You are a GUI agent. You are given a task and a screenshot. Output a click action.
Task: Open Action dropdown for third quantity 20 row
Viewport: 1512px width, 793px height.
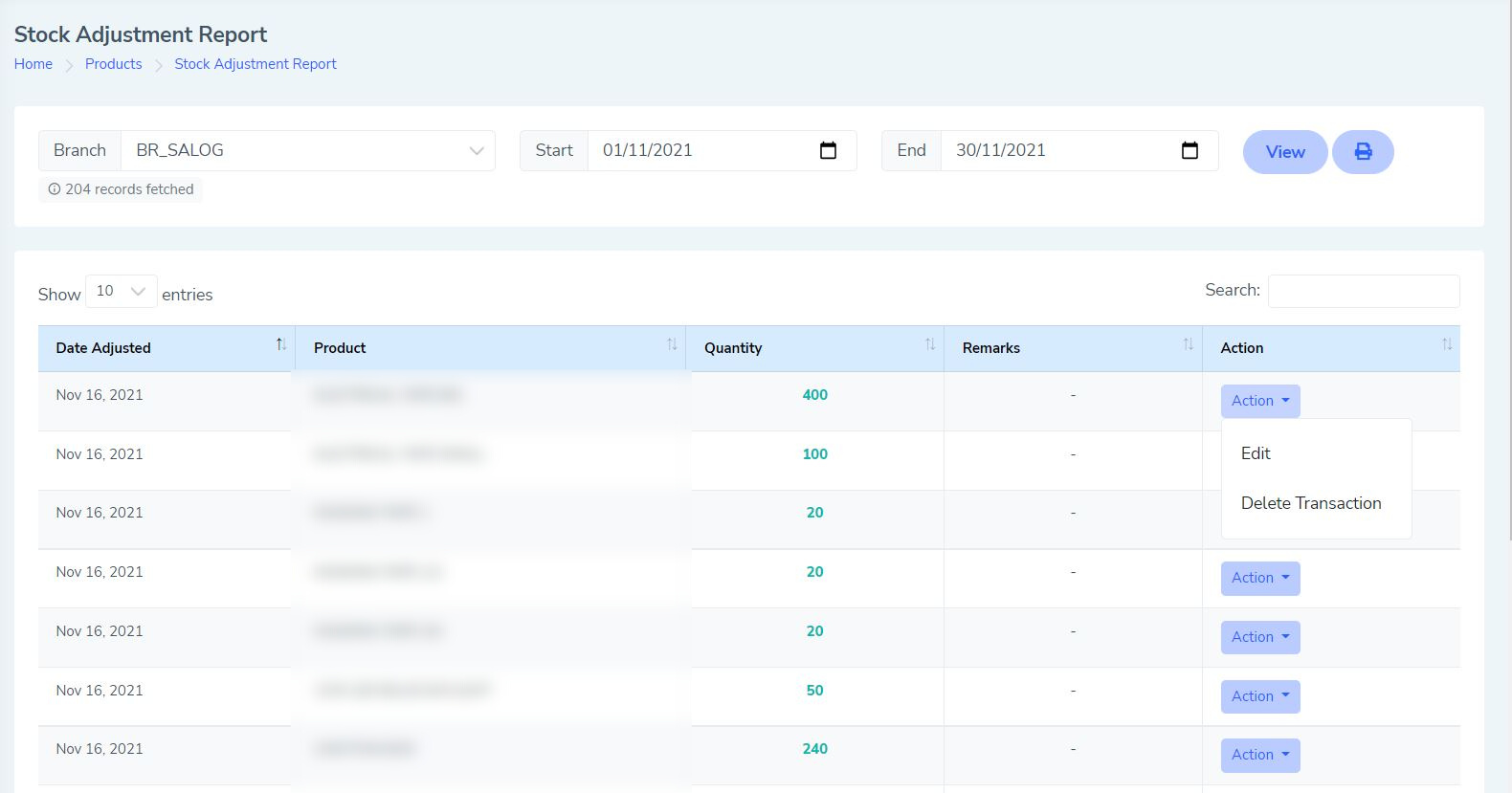1260,637
